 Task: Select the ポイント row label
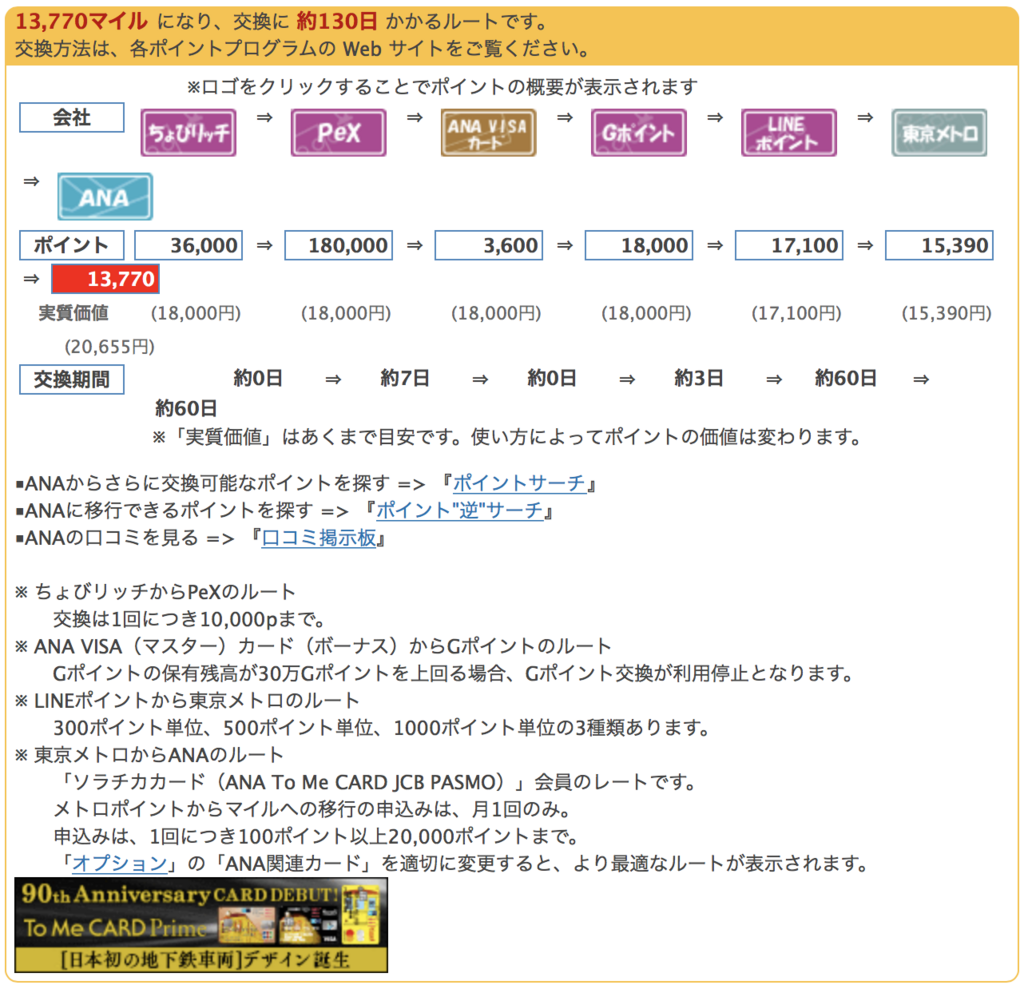point(72,246)
